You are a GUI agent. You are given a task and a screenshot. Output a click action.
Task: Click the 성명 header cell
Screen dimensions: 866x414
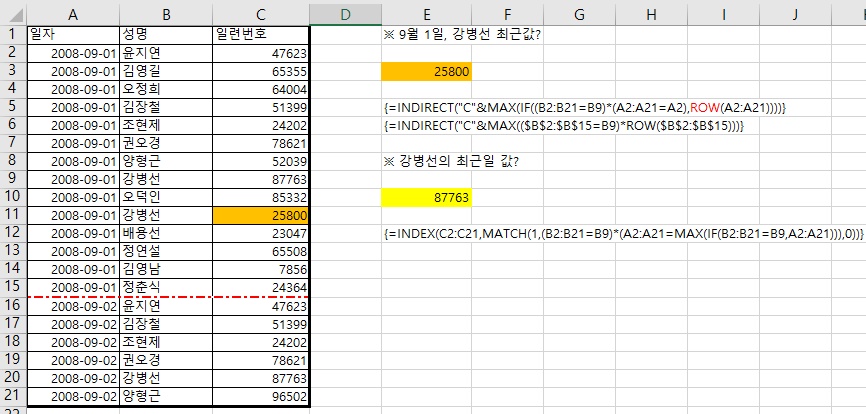point(165,35)
